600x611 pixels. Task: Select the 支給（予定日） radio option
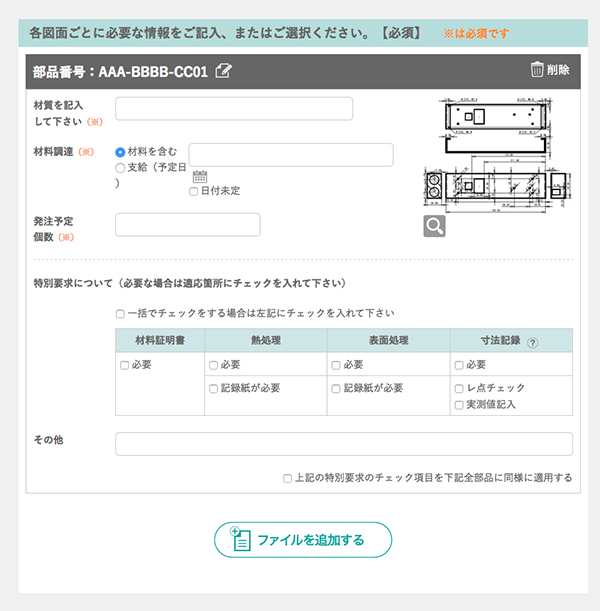click(121, 169)
